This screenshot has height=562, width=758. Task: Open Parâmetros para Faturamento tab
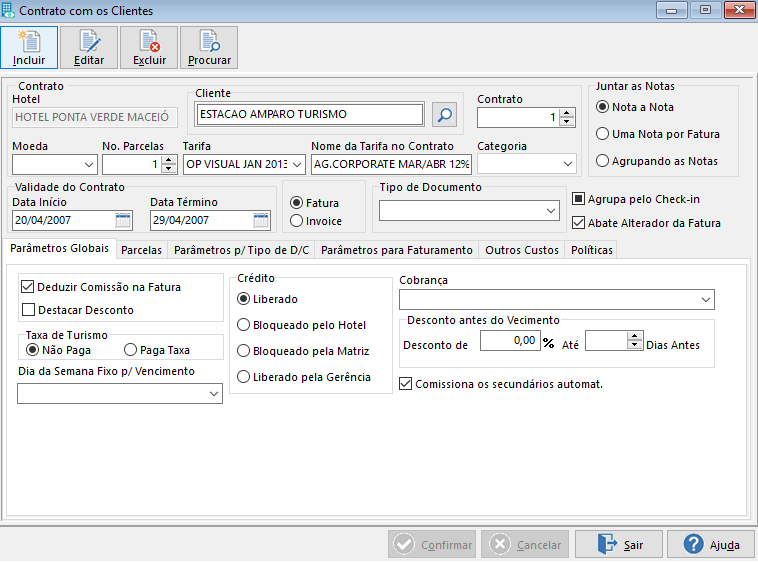(397, 250)
